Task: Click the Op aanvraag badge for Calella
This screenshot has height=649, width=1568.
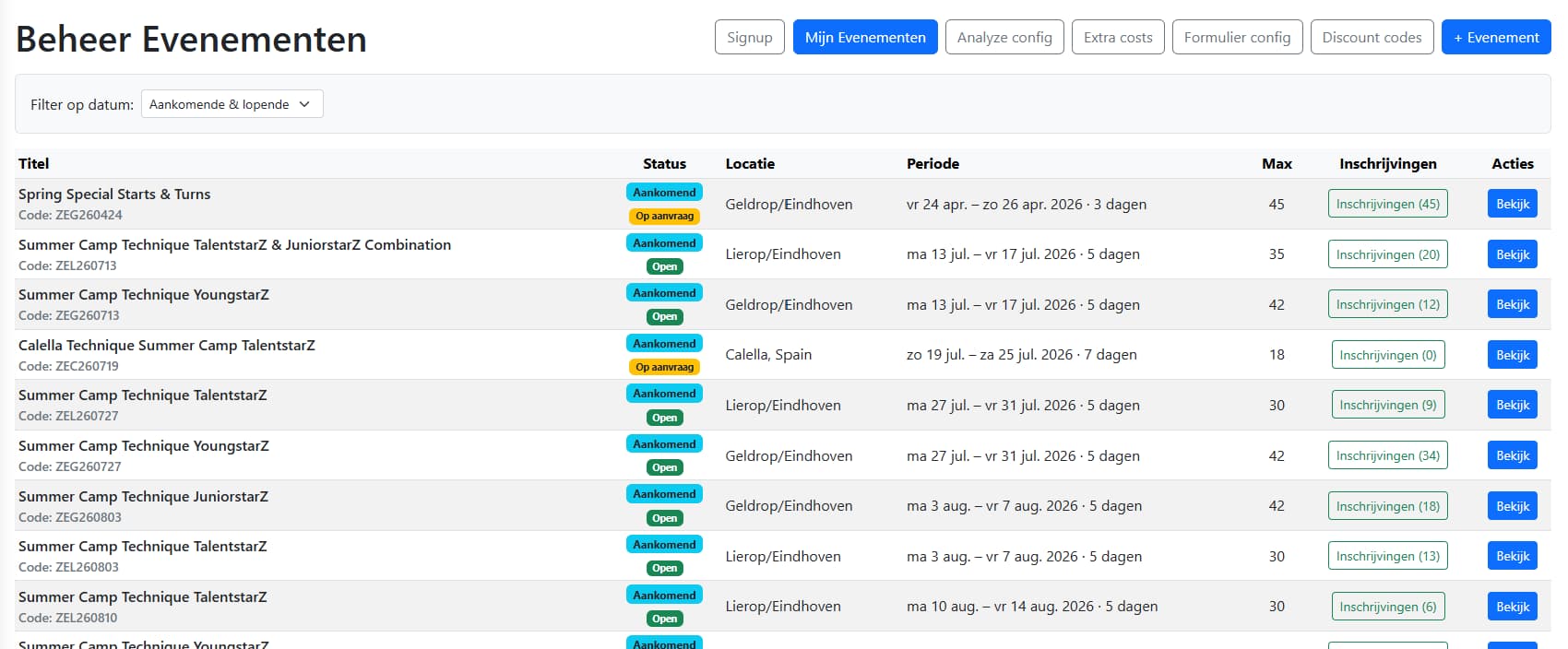Action: tap(664, 367)
